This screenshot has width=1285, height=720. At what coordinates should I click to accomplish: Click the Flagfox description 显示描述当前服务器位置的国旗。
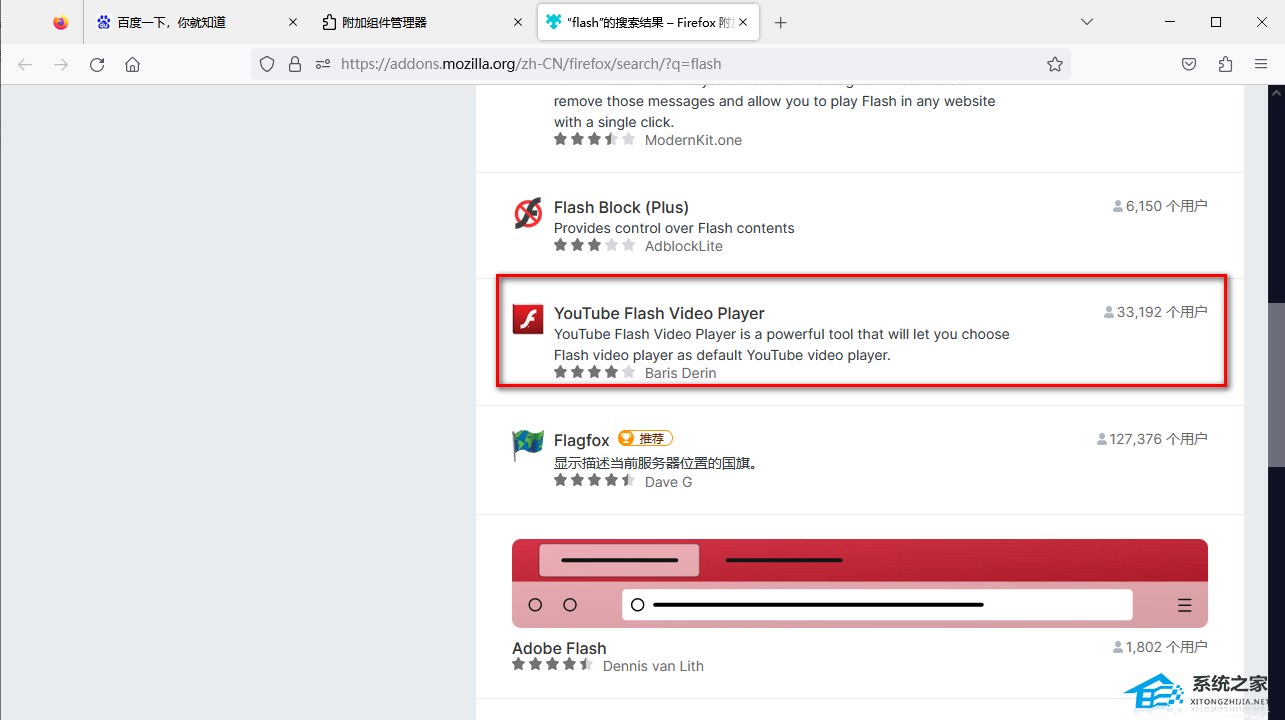pyautogui.click(x=658, y=463)
